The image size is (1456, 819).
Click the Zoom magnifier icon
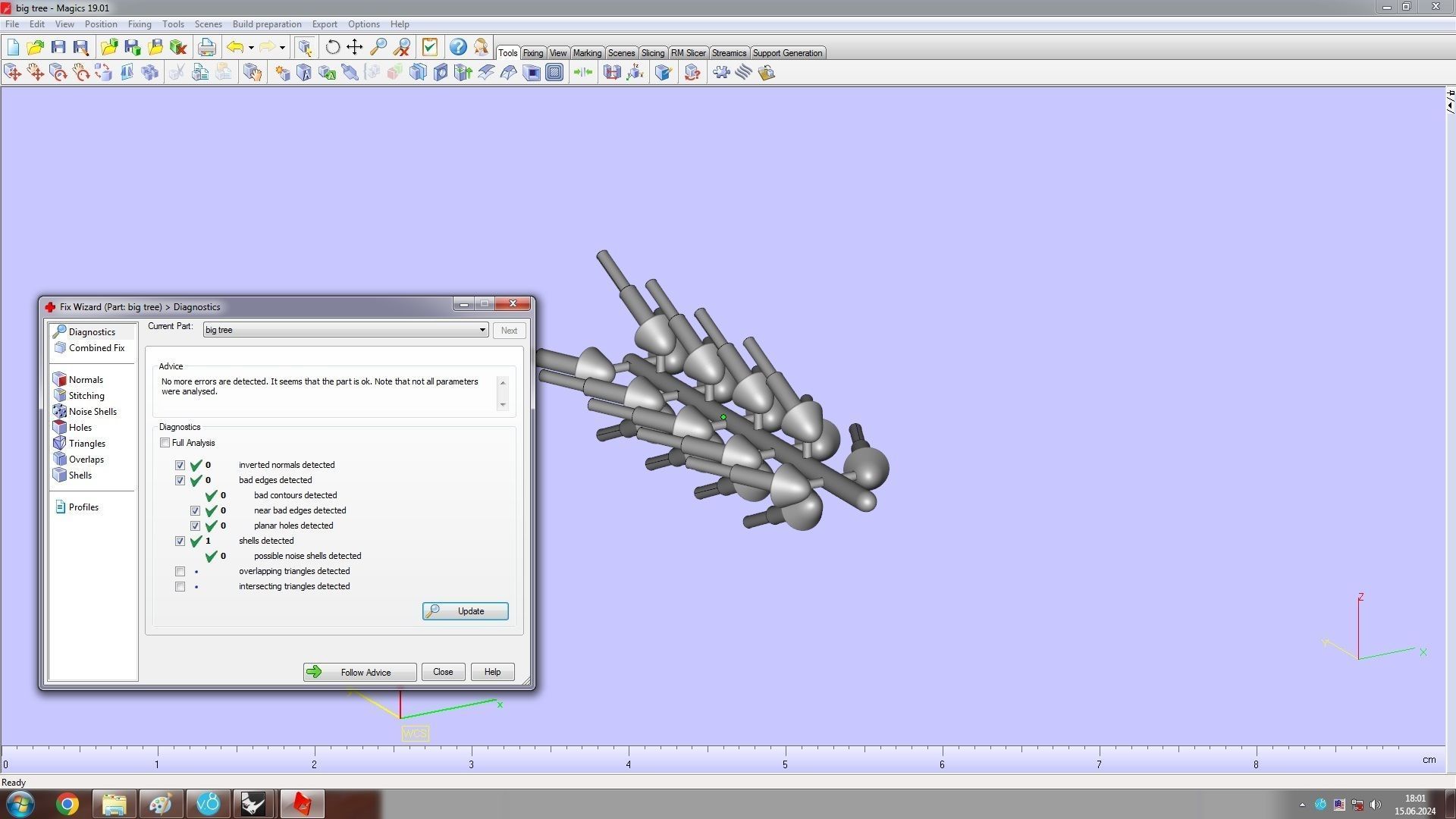coord(378,48)
